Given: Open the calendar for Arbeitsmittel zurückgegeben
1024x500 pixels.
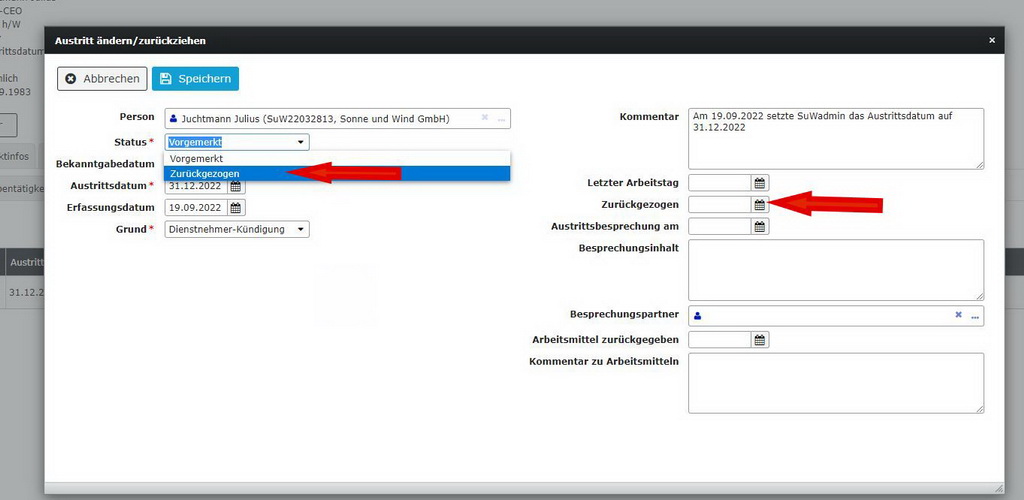Looking at the screenshot, I should [760, 339].
